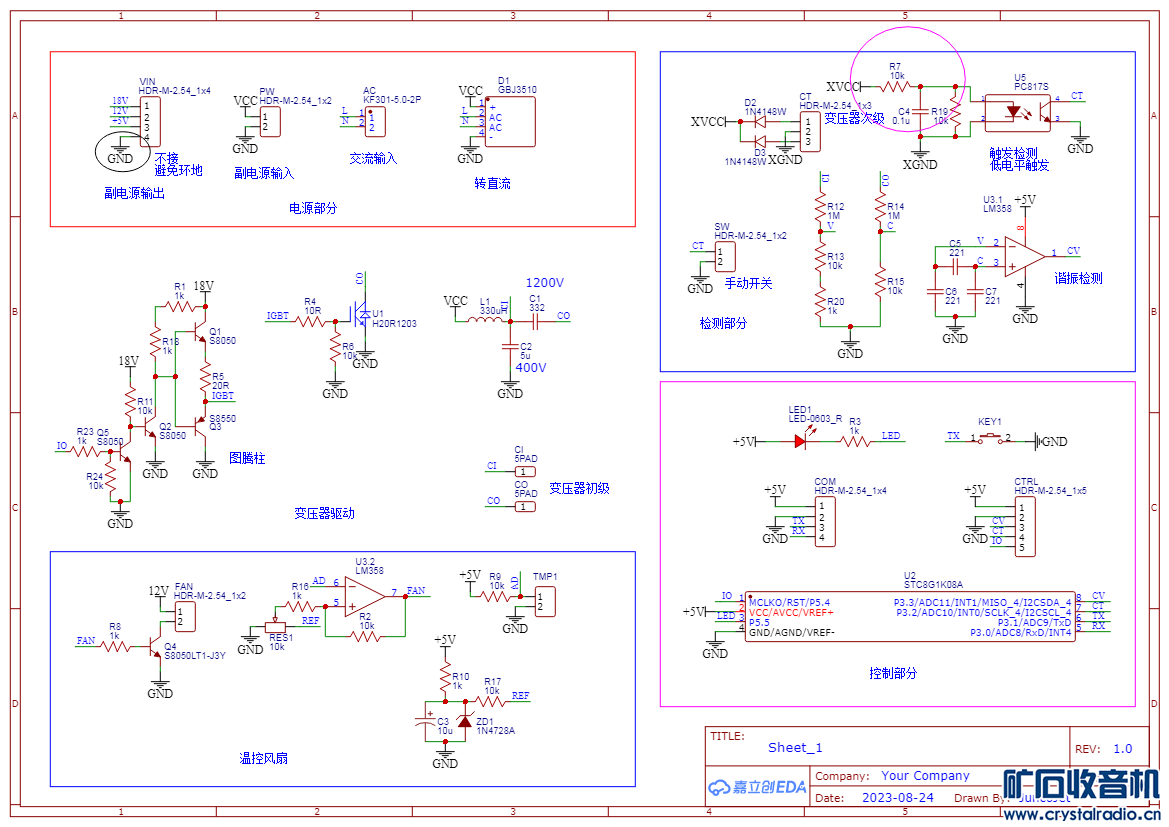The width and height of the screenshot is (1169, 827).
Task: Click the R7 10k resistor in pink circle
Action: pos(895,87)
